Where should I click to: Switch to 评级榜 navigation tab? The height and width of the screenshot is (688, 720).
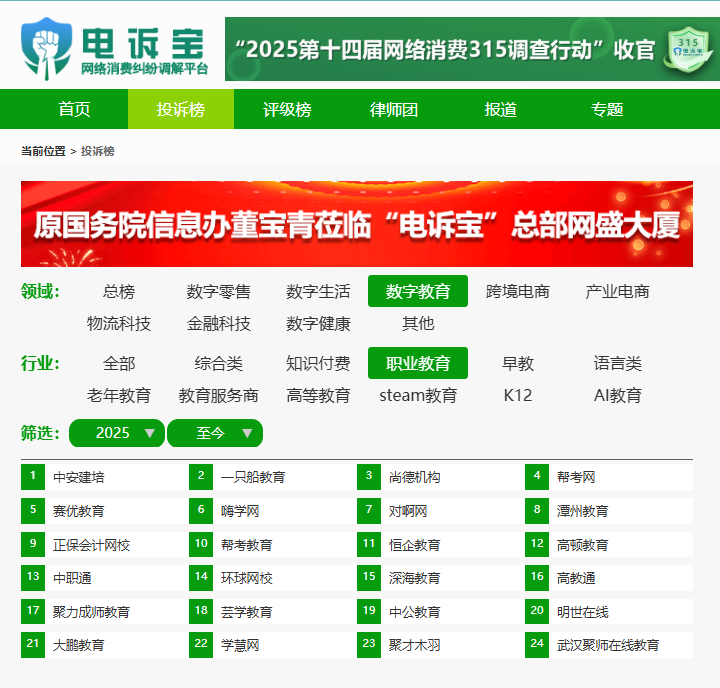tap(287, 110)
